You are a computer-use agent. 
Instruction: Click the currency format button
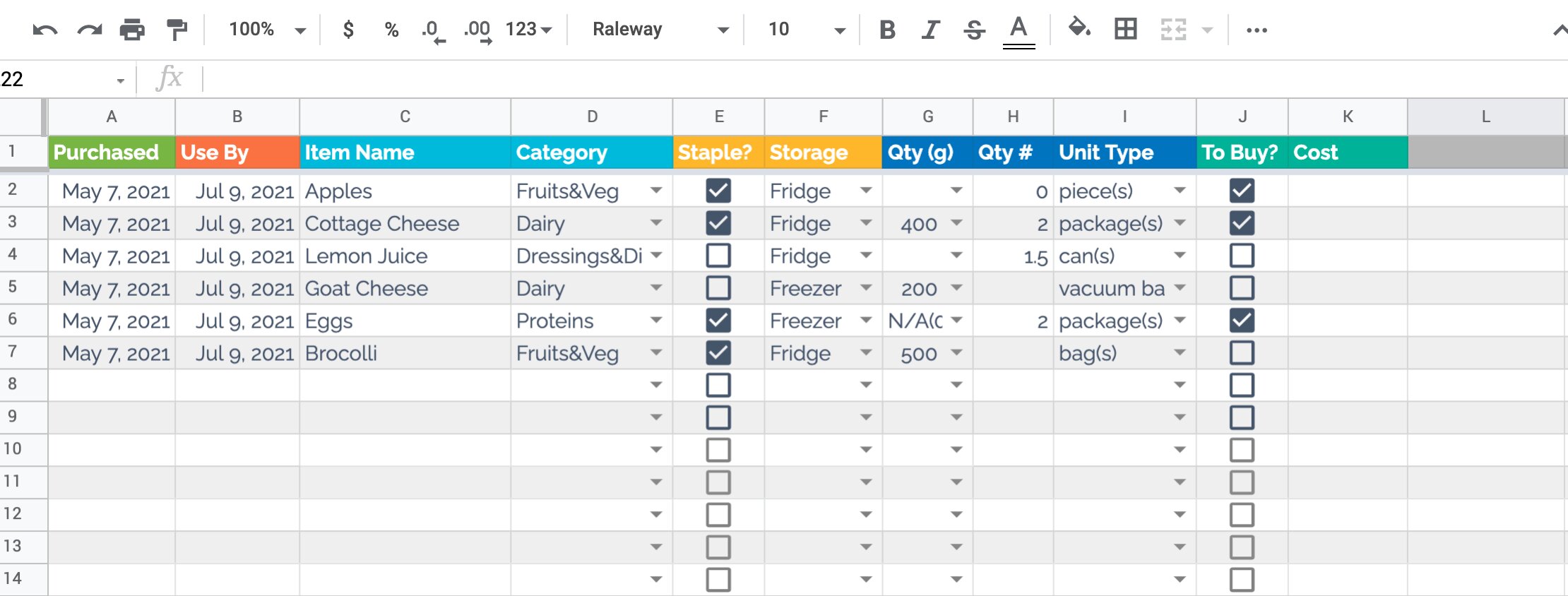(348, 30)
